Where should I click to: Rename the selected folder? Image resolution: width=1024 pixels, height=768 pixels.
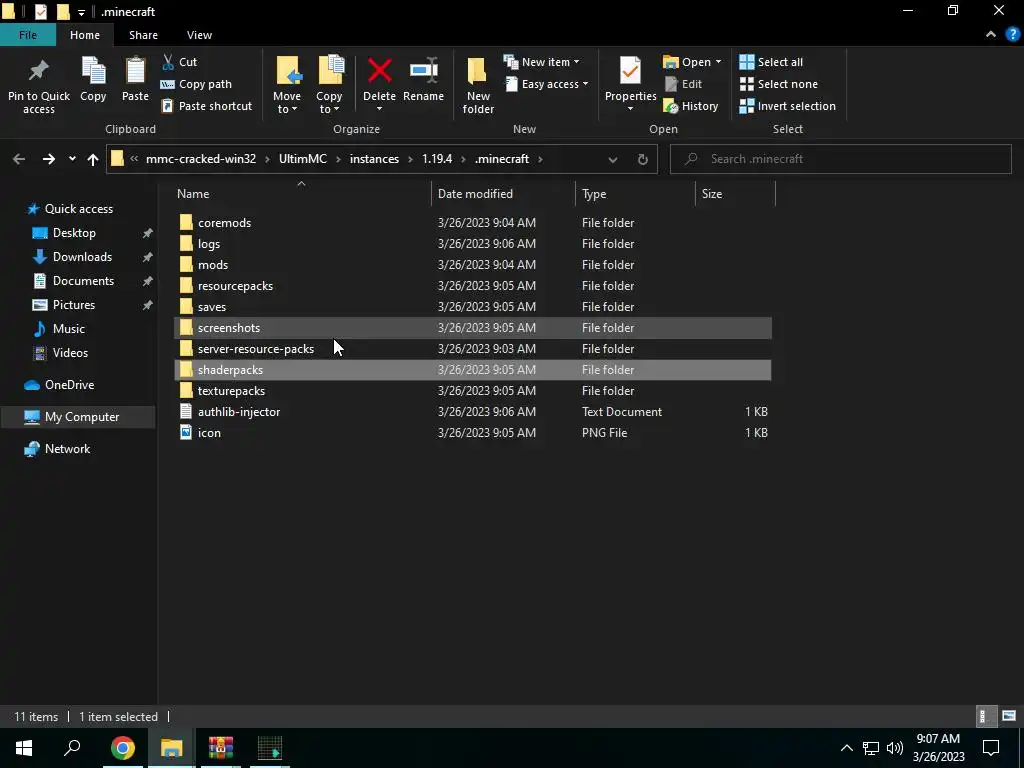[423, 79]
